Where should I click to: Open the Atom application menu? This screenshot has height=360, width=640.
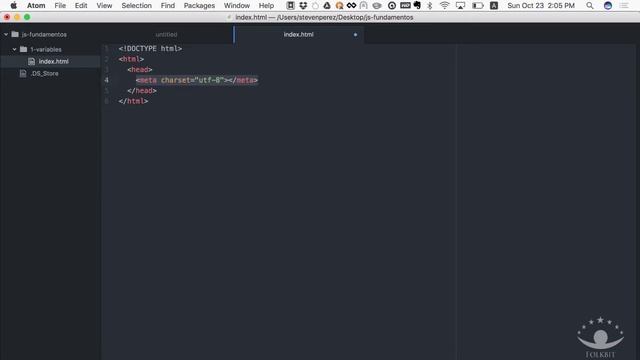[36, 5]
